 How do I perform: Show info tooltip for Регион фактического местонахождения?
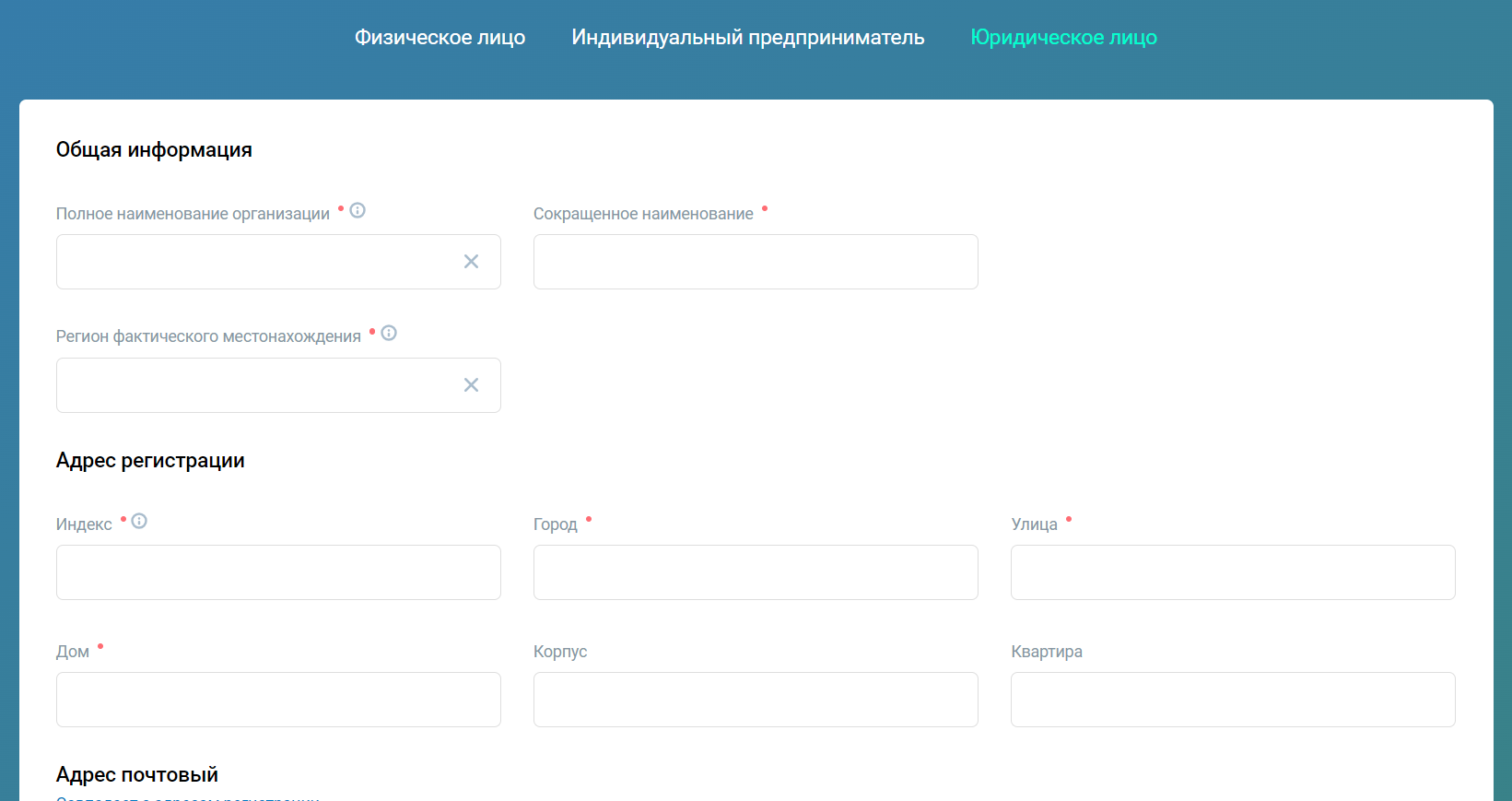(x=389, y=333)
